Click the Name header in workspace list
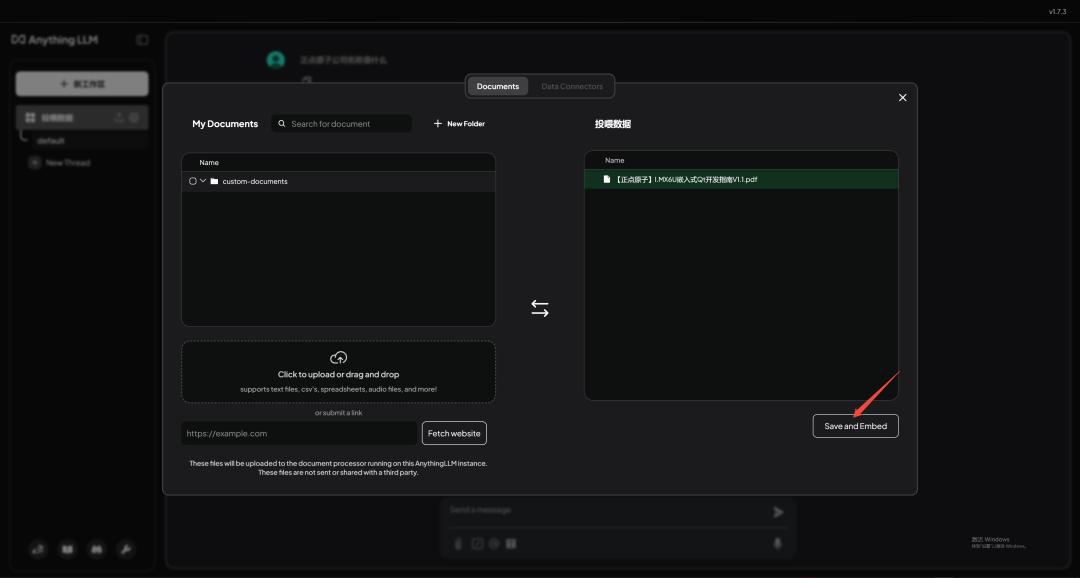Screen dimensions: 1080x578 614,161
